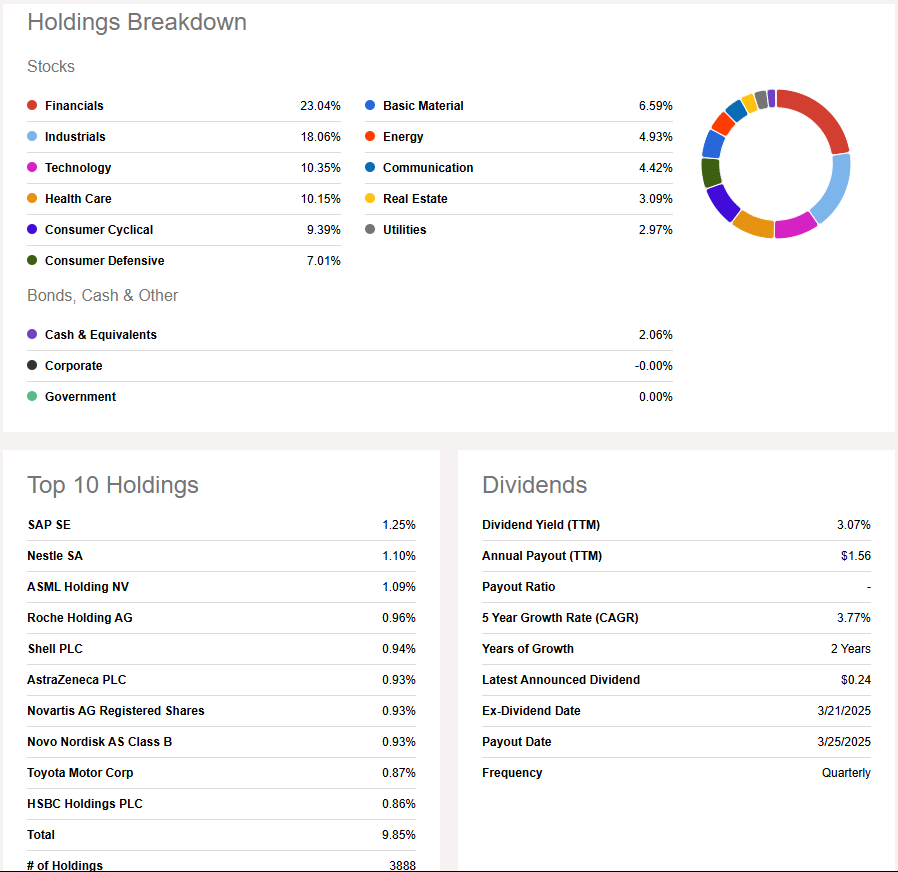Image resolution: width=898 pixels, height=872 pixels.
Task: Click the orange Health Care donut segment
Action: click(x=754, y=225)
